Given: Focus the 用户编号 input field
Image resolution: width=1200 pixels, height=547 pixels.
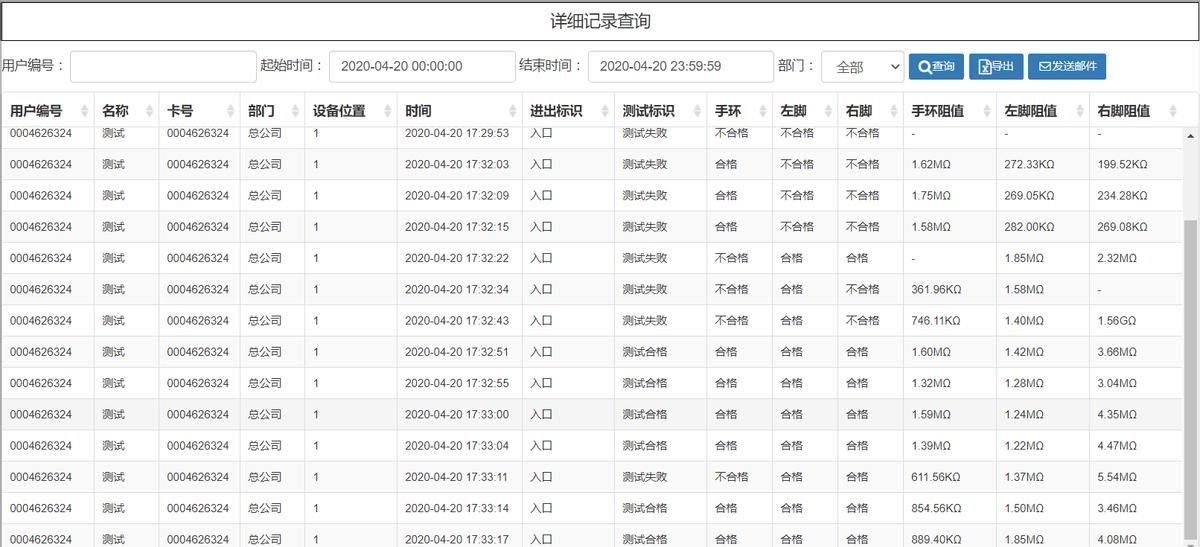Looking at the screenshot, I should pos(163,66).
